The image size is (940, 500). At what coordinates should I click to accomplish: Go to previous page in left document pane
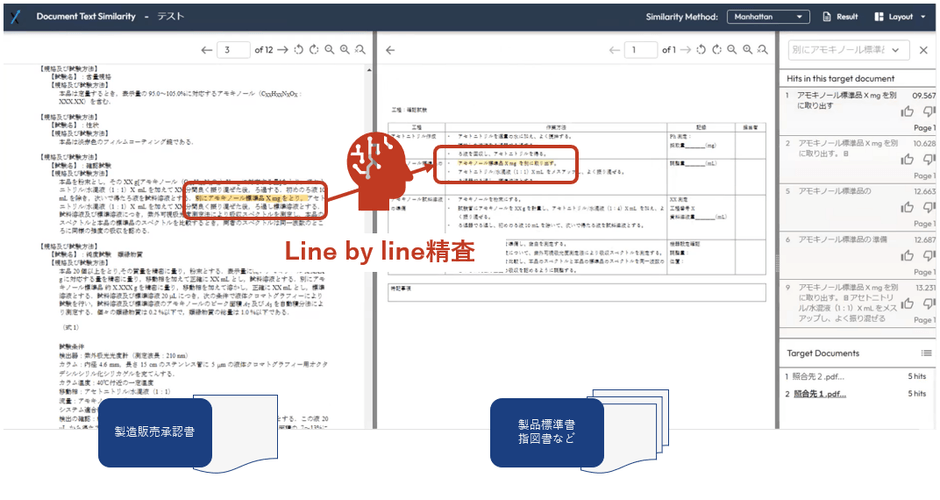pyautogui.click(x=206, y=50)
